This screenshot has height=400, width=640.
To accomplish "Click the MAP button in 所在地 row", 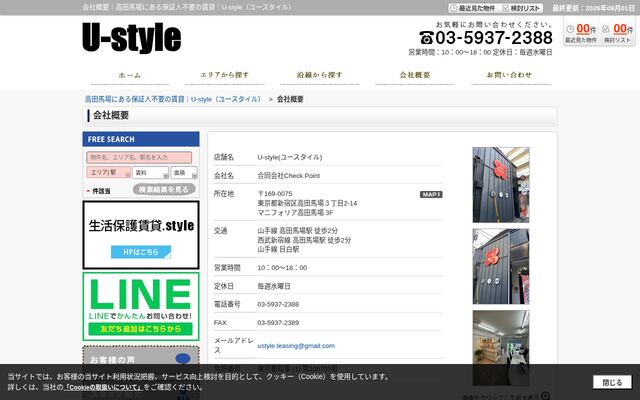I will (x=431, y=194).
